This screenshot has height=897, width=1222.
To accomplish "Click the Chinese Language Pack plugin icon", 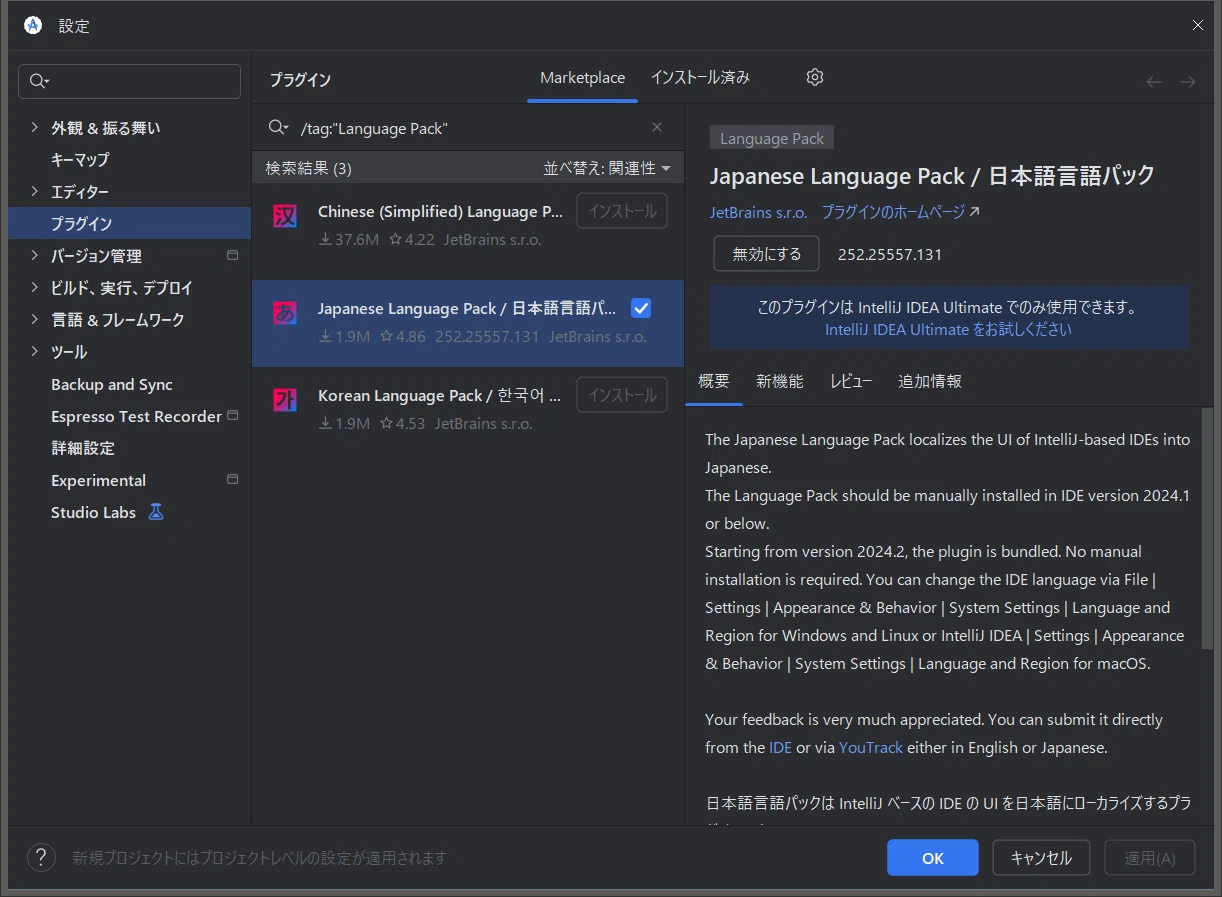I will pos(285,216).
